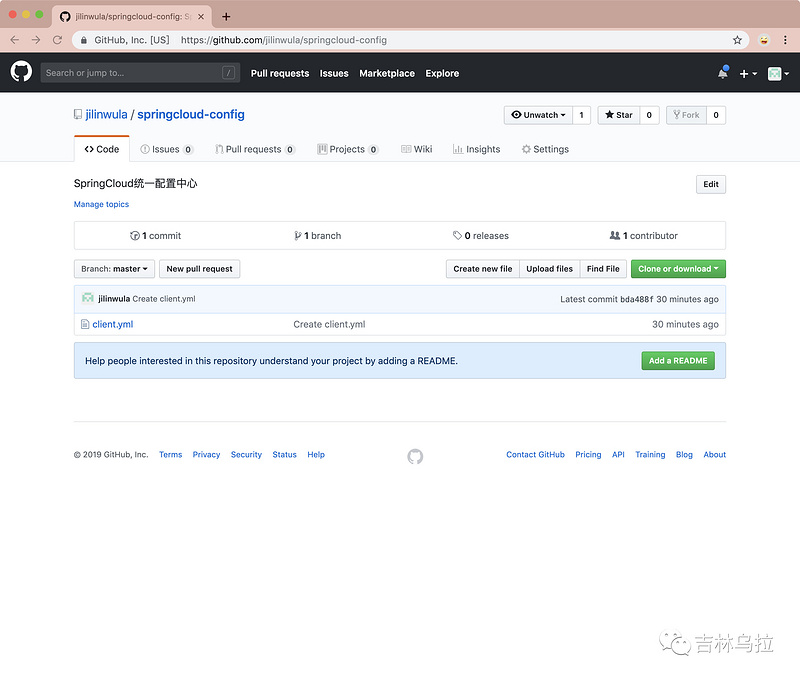Open the plus create-new menu
Screen dimensions: 800x679
pos(748,74)
